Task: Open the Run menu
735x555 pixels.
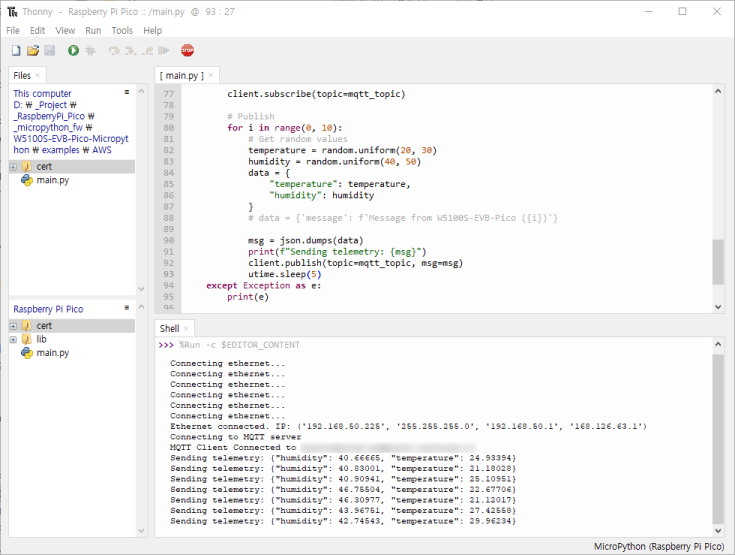Action: [x=93, y=30]
